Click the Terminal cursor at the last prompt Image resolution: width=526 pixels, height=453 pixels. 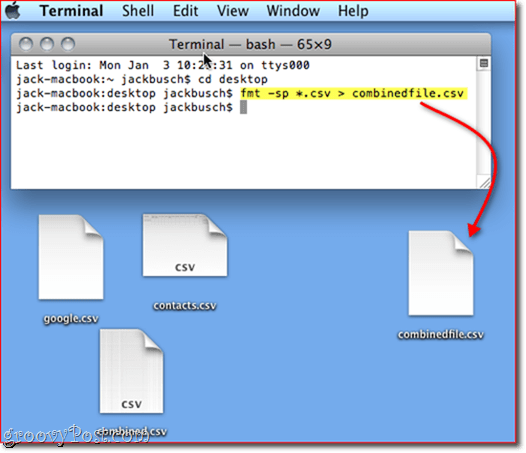point(244,107)
